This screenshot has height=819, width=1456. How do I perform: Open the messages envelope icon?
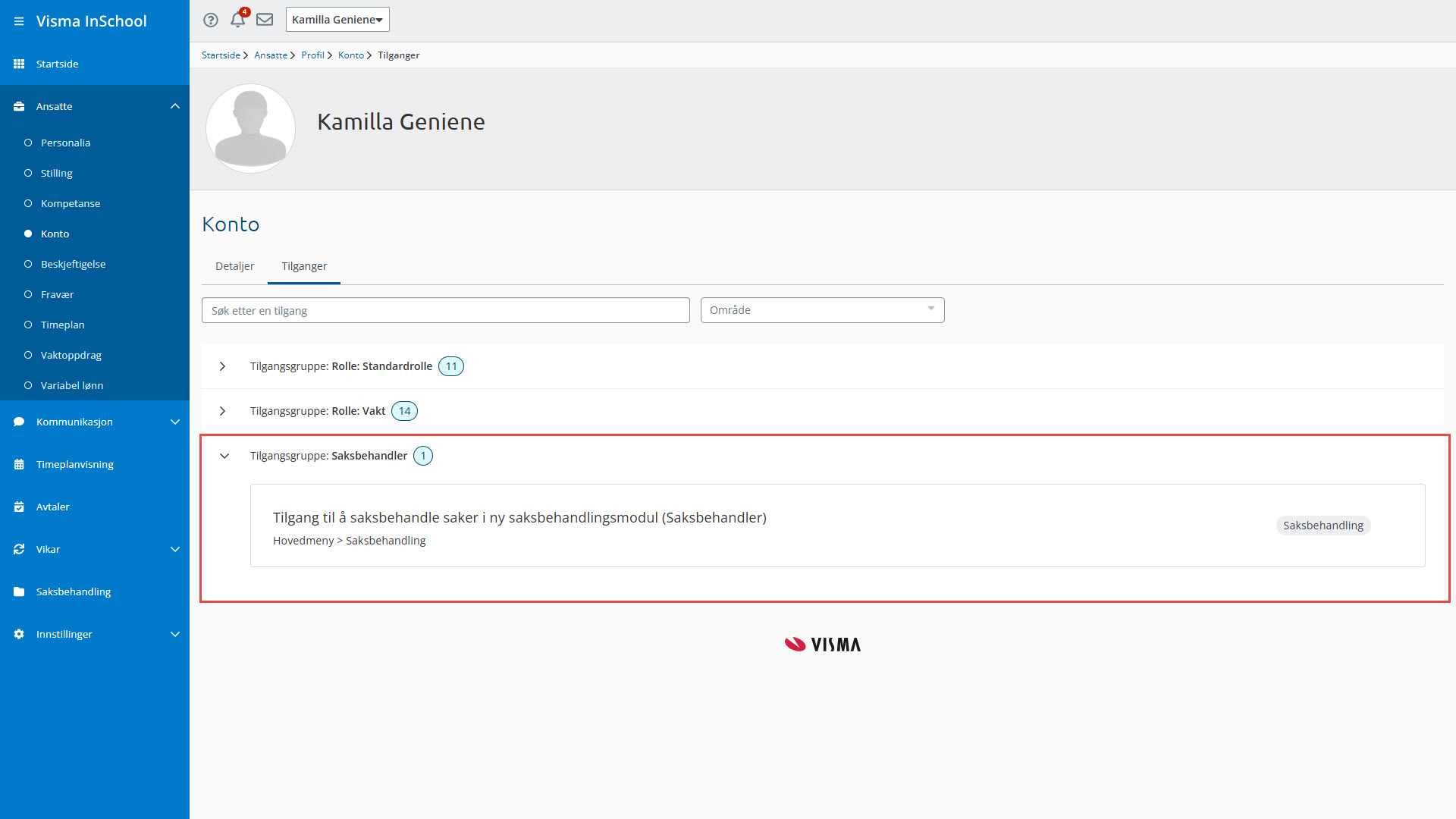(265, 20)
